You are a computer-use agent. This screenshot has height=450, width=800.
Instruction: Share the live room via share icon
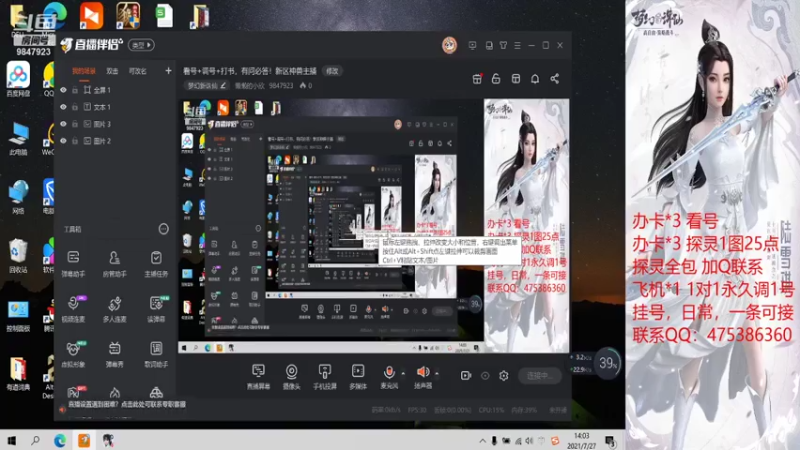pos(555,79)
